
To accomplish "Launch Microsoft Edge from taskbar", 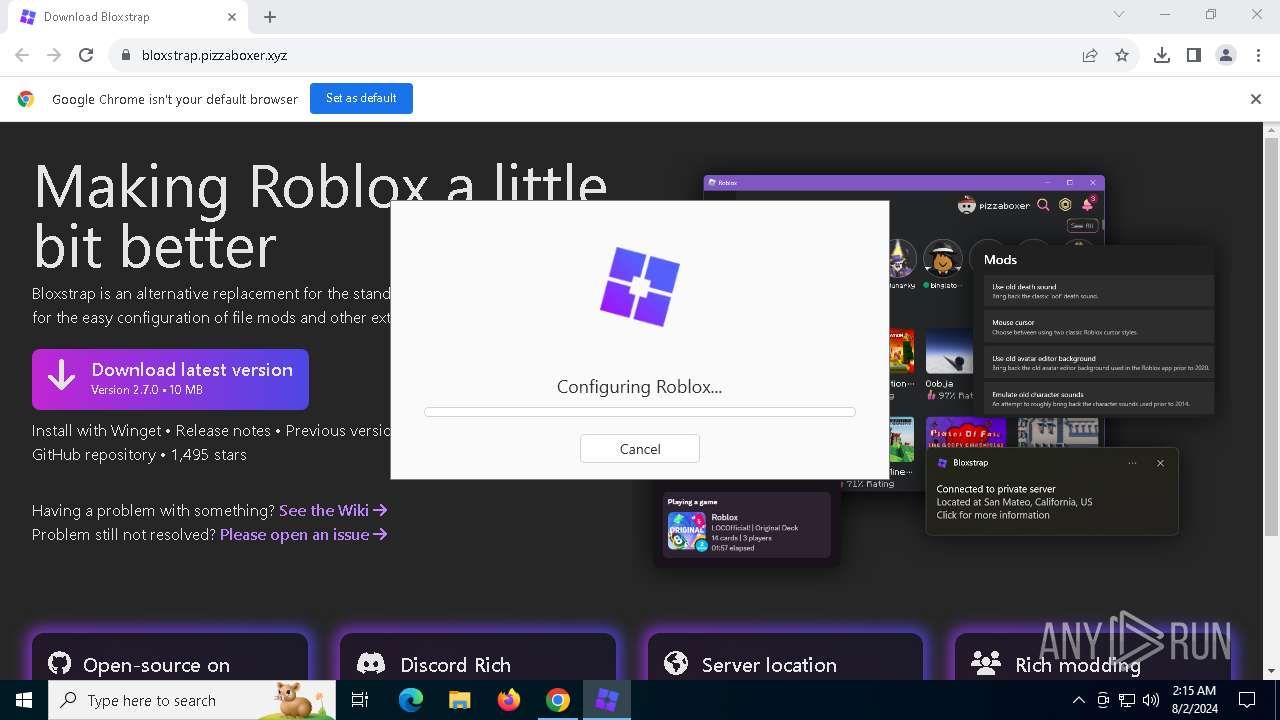I will [411, 700].
